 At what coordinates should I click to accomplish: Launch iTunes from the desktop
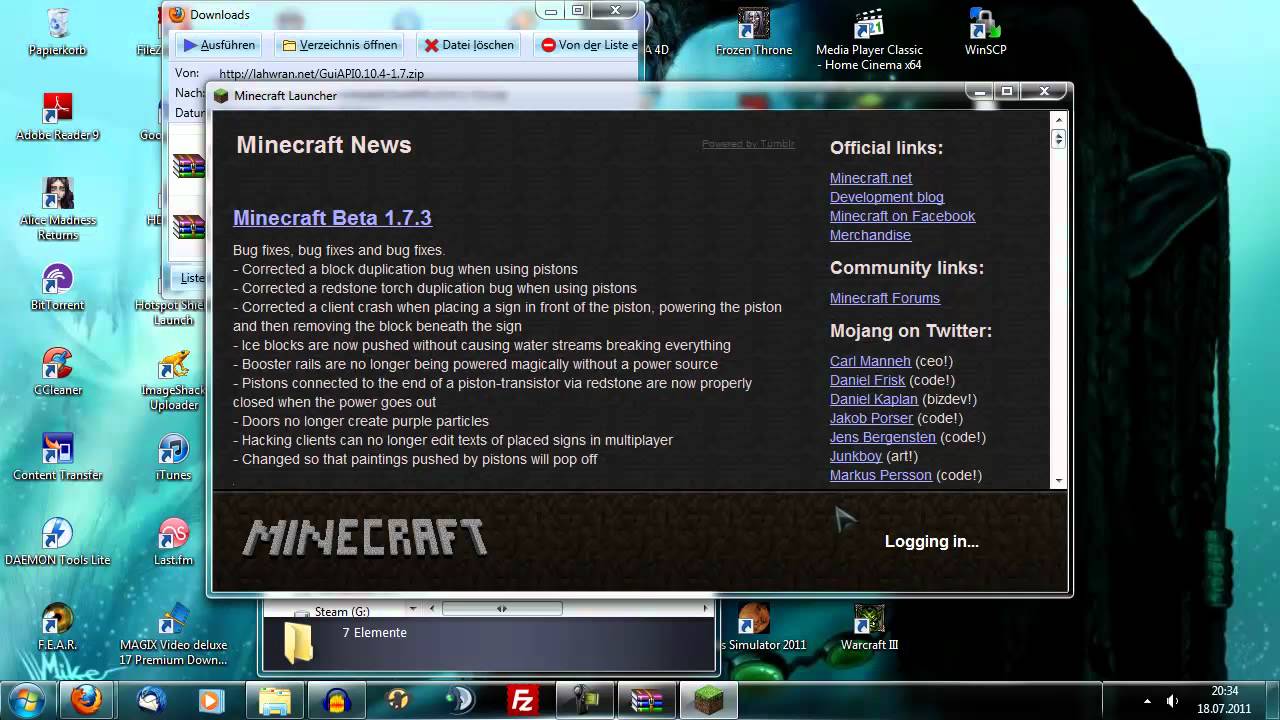point(174,457)
